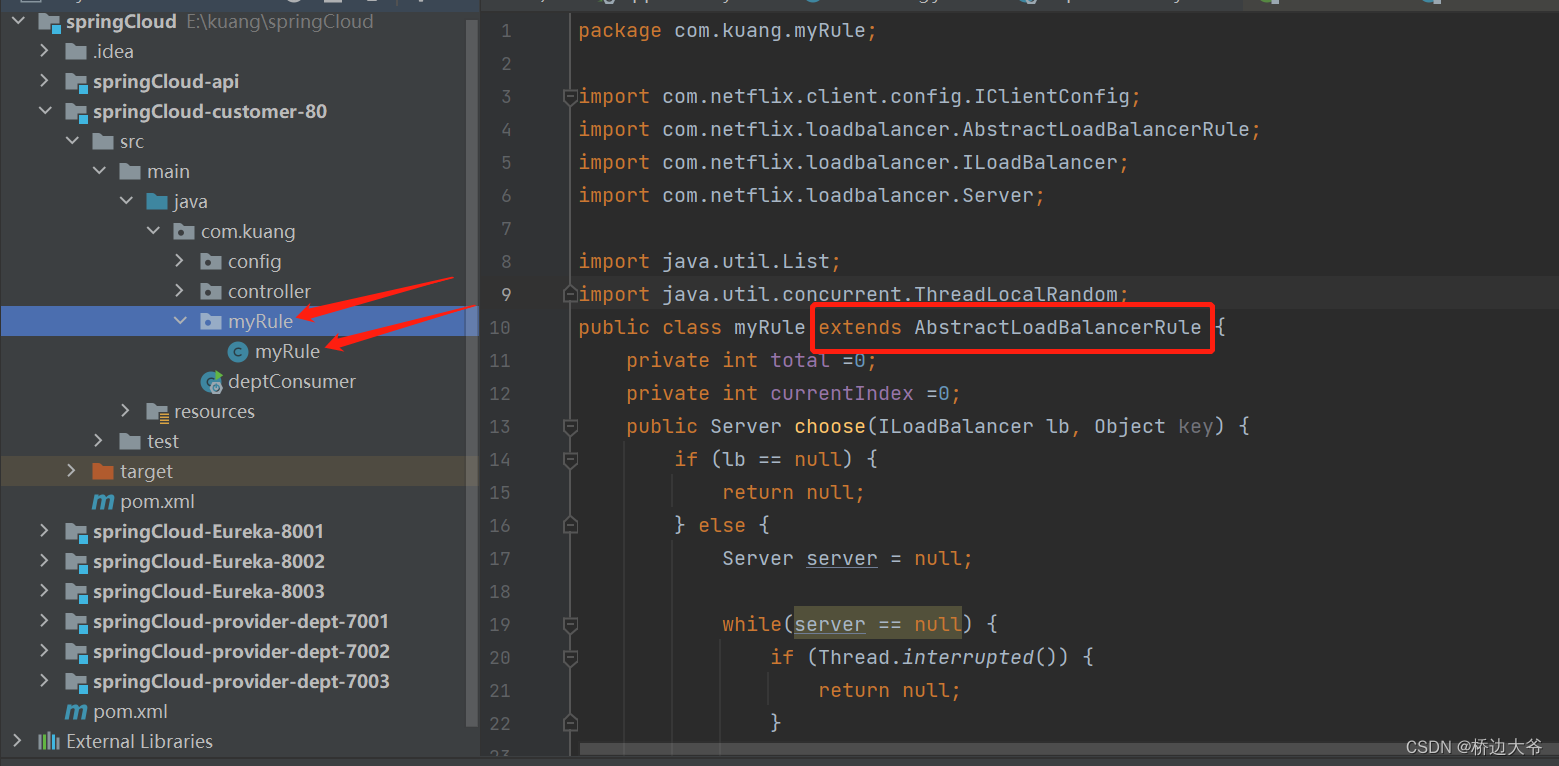Viewport: 1559px width, 766px height.
Task: Click the .idea folder icon
Action: tap(76, 51)
